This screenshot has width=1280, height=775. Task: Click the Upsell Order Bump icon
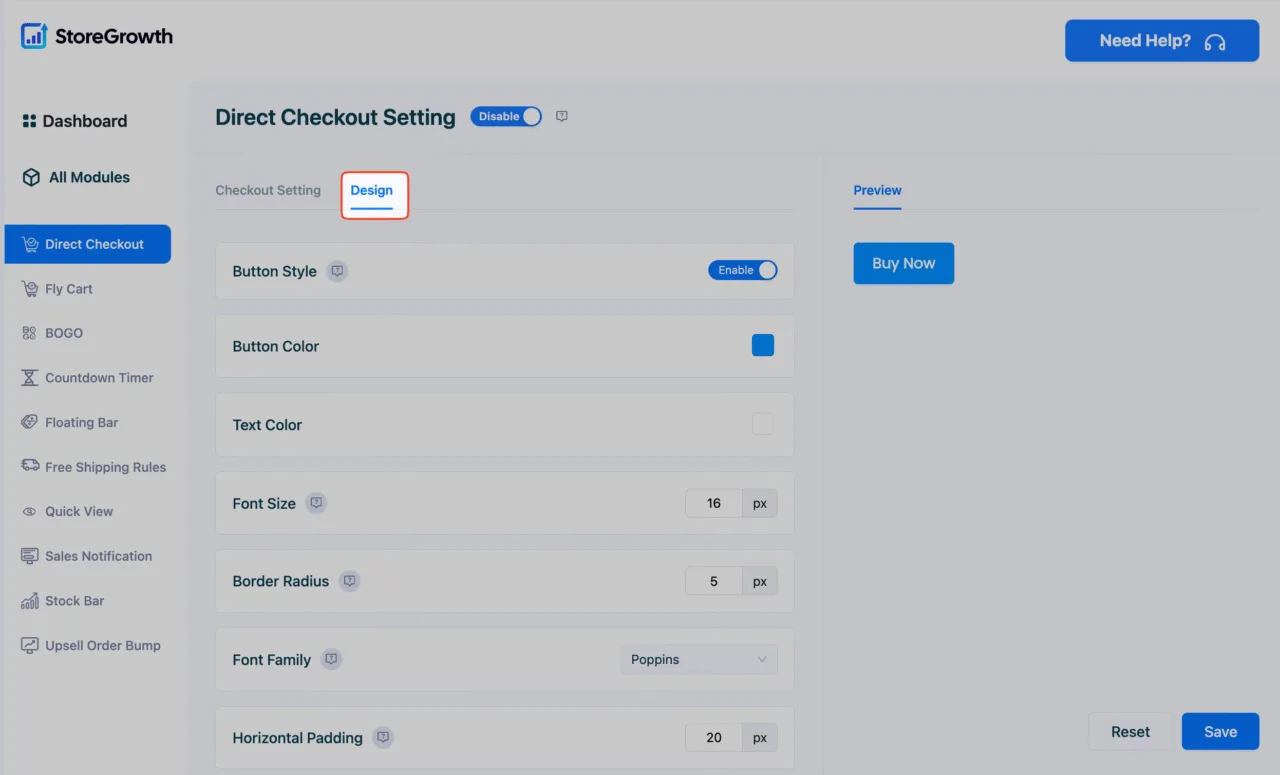29,645
